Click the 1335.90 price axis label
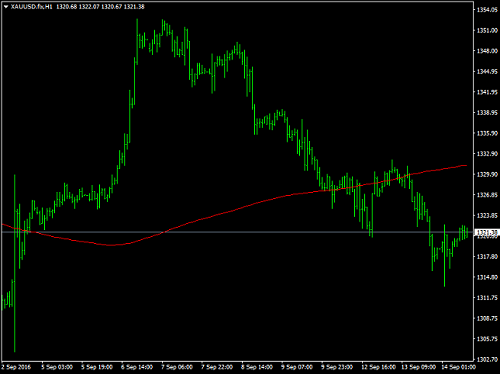This screenshot has height=374, width=500. [x=487, y=133]
